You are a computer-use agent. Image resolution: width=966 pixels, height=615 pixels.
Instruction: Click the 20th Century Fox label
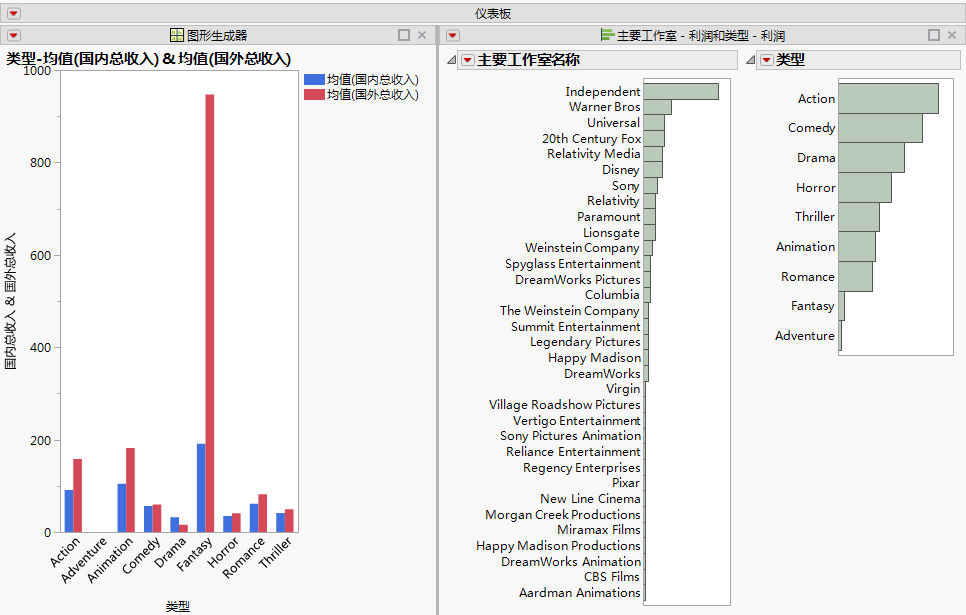[x=591, y=139]
